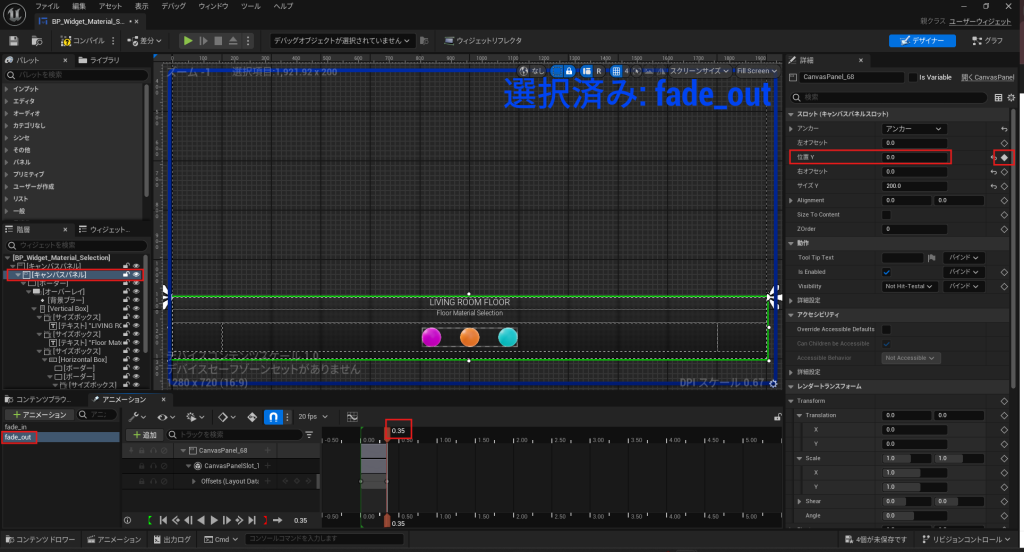Click the コンパイル (Compile) button
Screen dimensions: 1024x552
pyautogui.click(x=88, y=41)
